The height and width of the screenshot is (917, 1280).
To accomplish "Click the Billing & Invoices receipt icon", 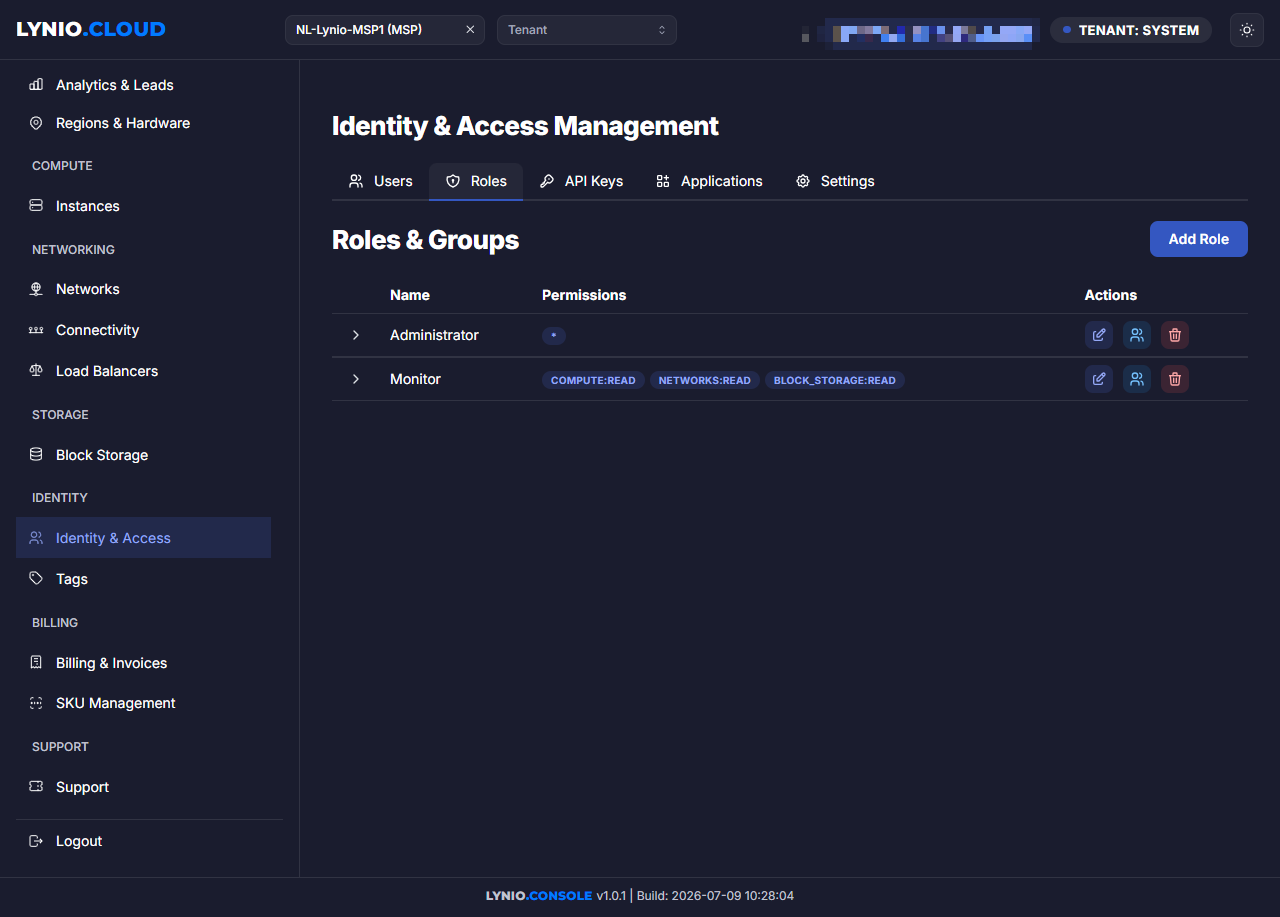I will pyautogui.click(x=36, y=663).
